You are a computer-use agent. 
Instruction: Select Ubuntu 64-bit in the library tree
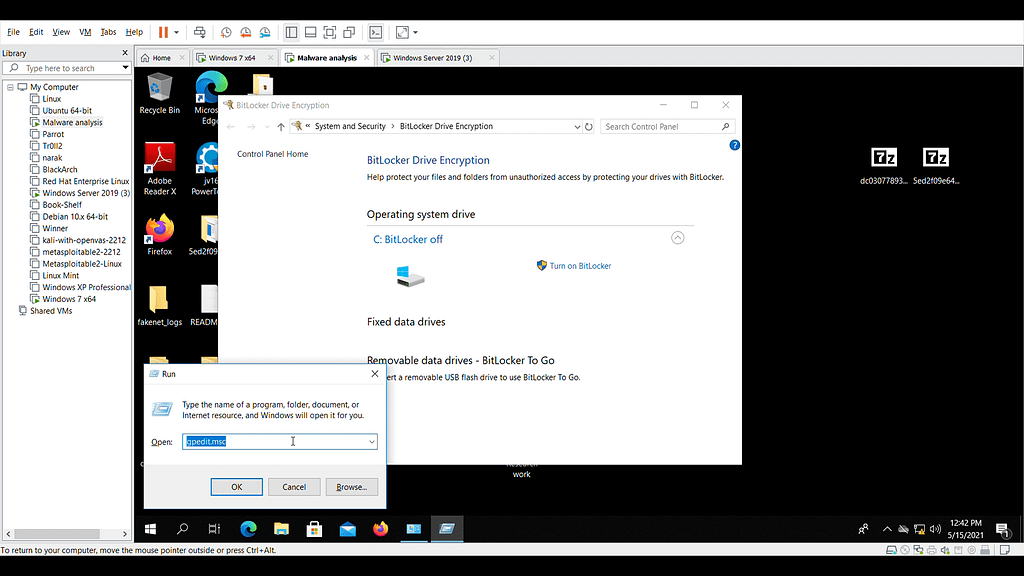[x=67, y=110]
